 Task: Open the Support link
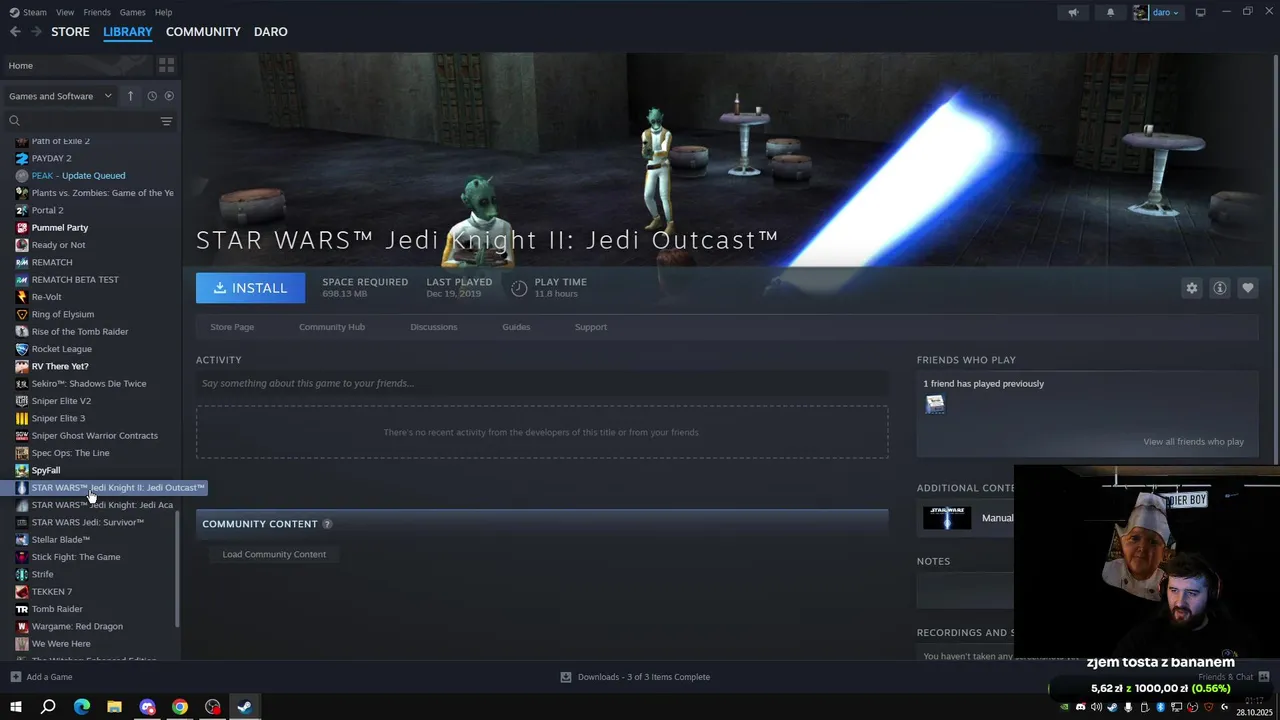[x=591, y=327]
